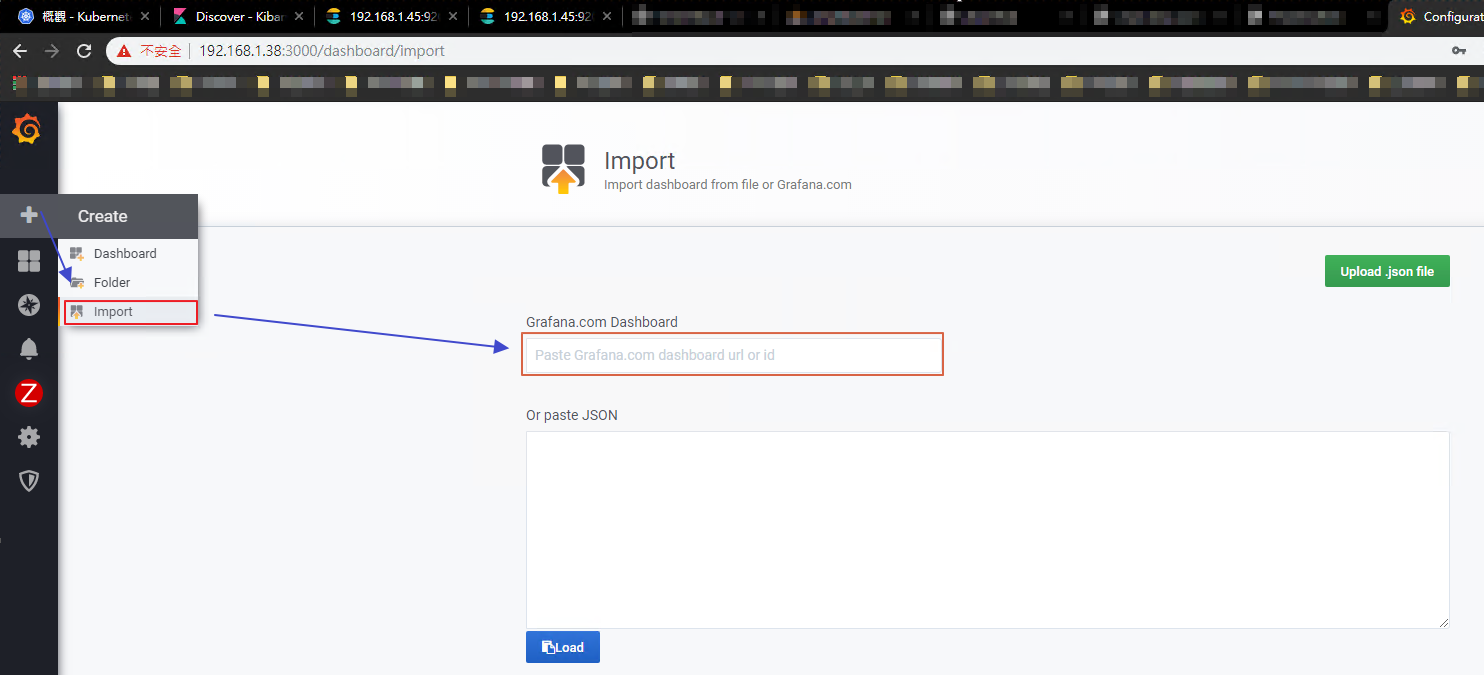The width and height of the screenshot is (1484, 675).
Task: Click the Upload .json file button
Action: point(1387,271)
